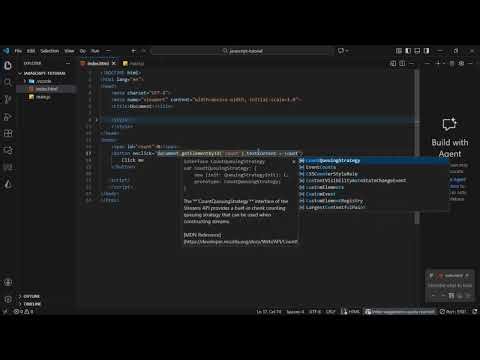Select CustomElementRegistry suggestion
Viewport: 480px width, 360px height.
pyautogui.click(x=373, y=201)
